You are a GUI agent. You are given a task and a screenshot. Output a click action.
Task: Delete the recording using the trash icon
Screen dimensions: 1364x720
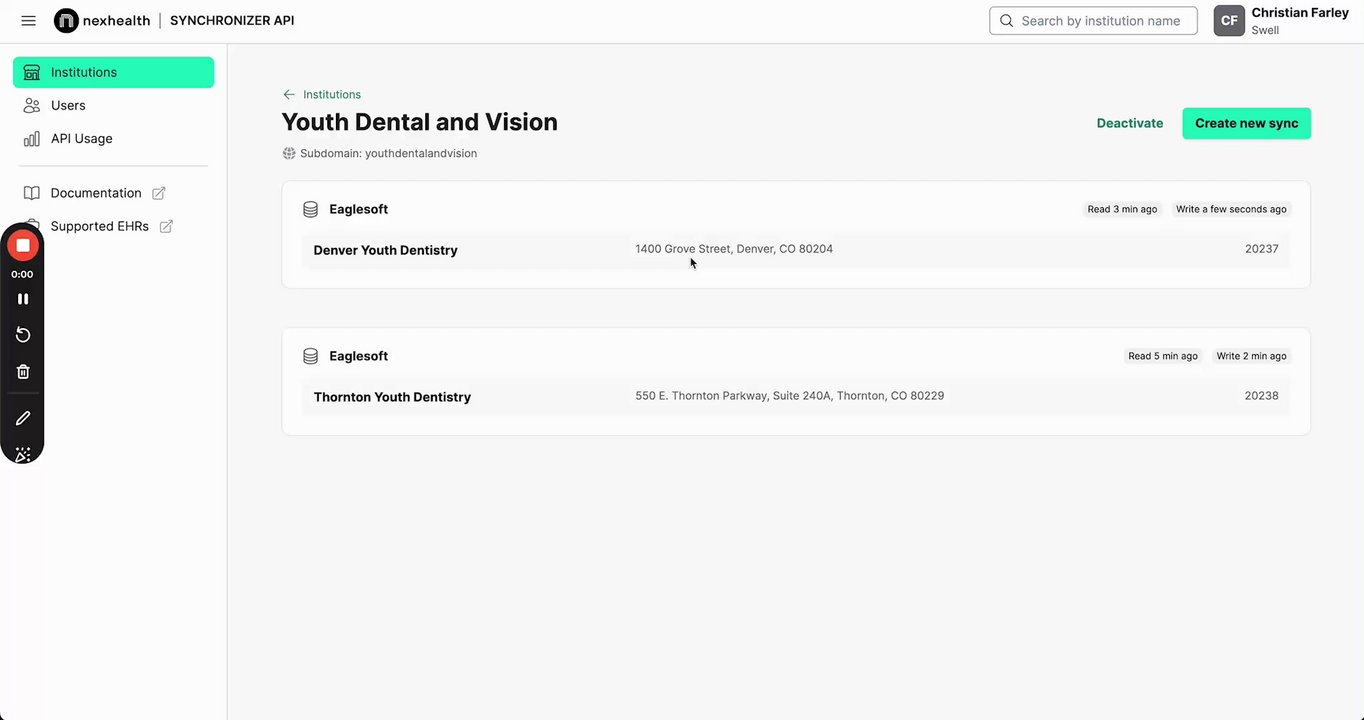pos(23,372)
